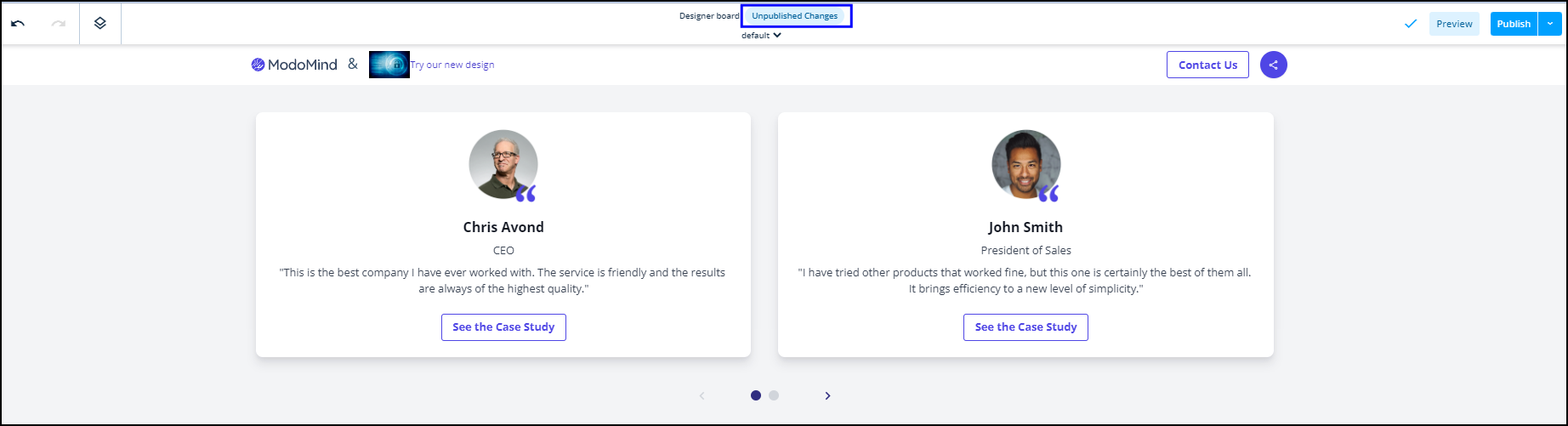1568x426 pixels.
Task: Click the quote icon on John Smith's photo
Action: [x=1048, y=194]
